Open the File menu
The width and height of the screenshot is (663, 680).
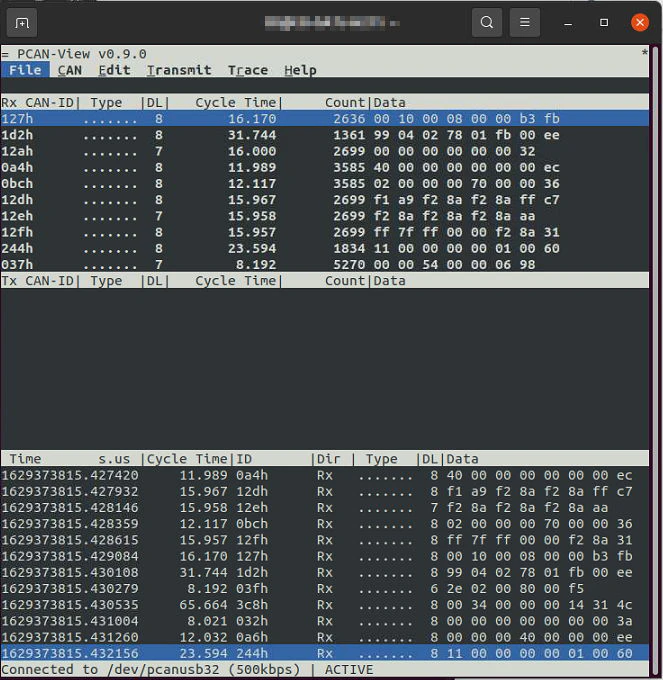(25, 70)
